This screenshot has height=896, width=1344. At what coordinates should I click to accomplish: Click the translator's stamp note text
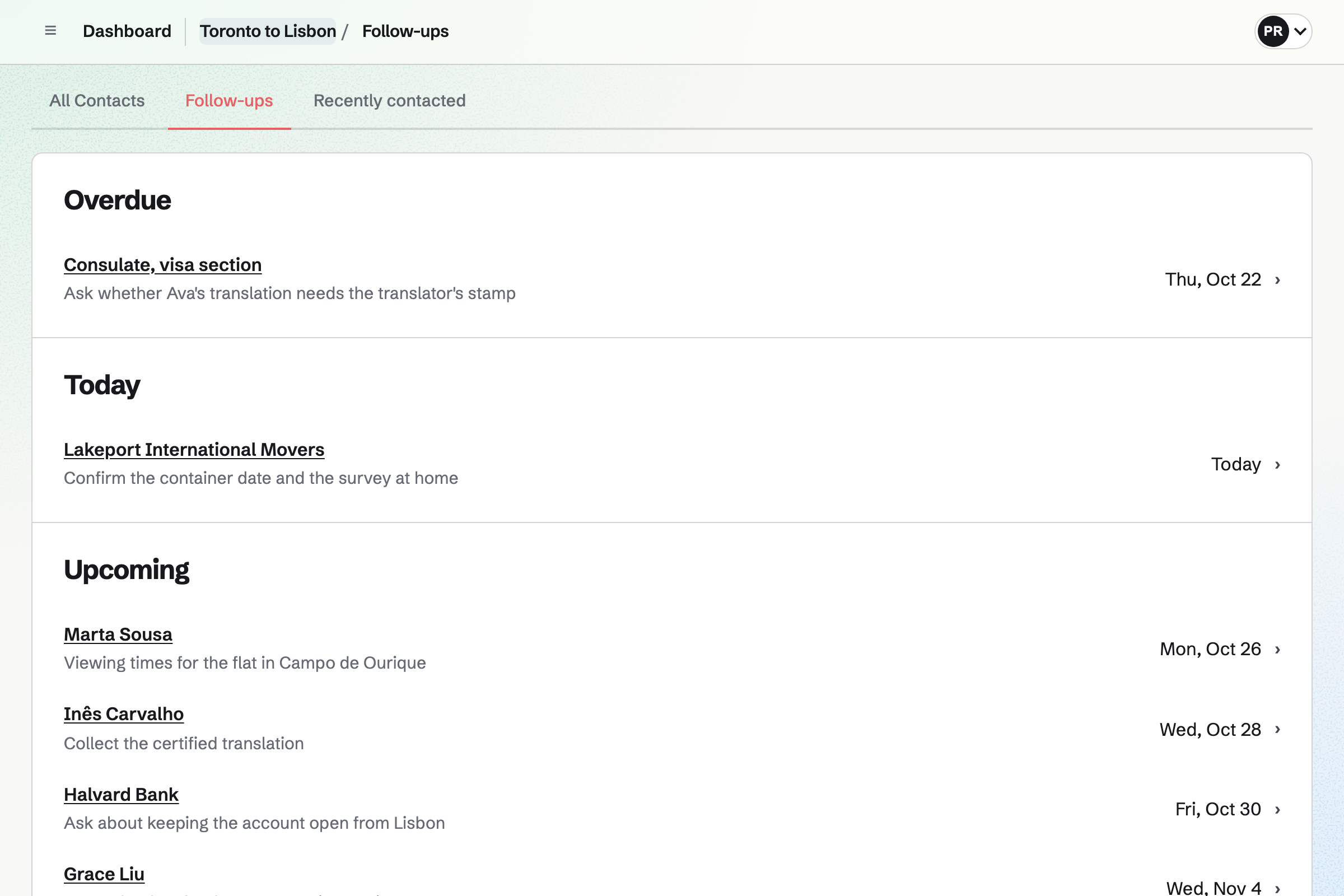(x=290, y=293)
